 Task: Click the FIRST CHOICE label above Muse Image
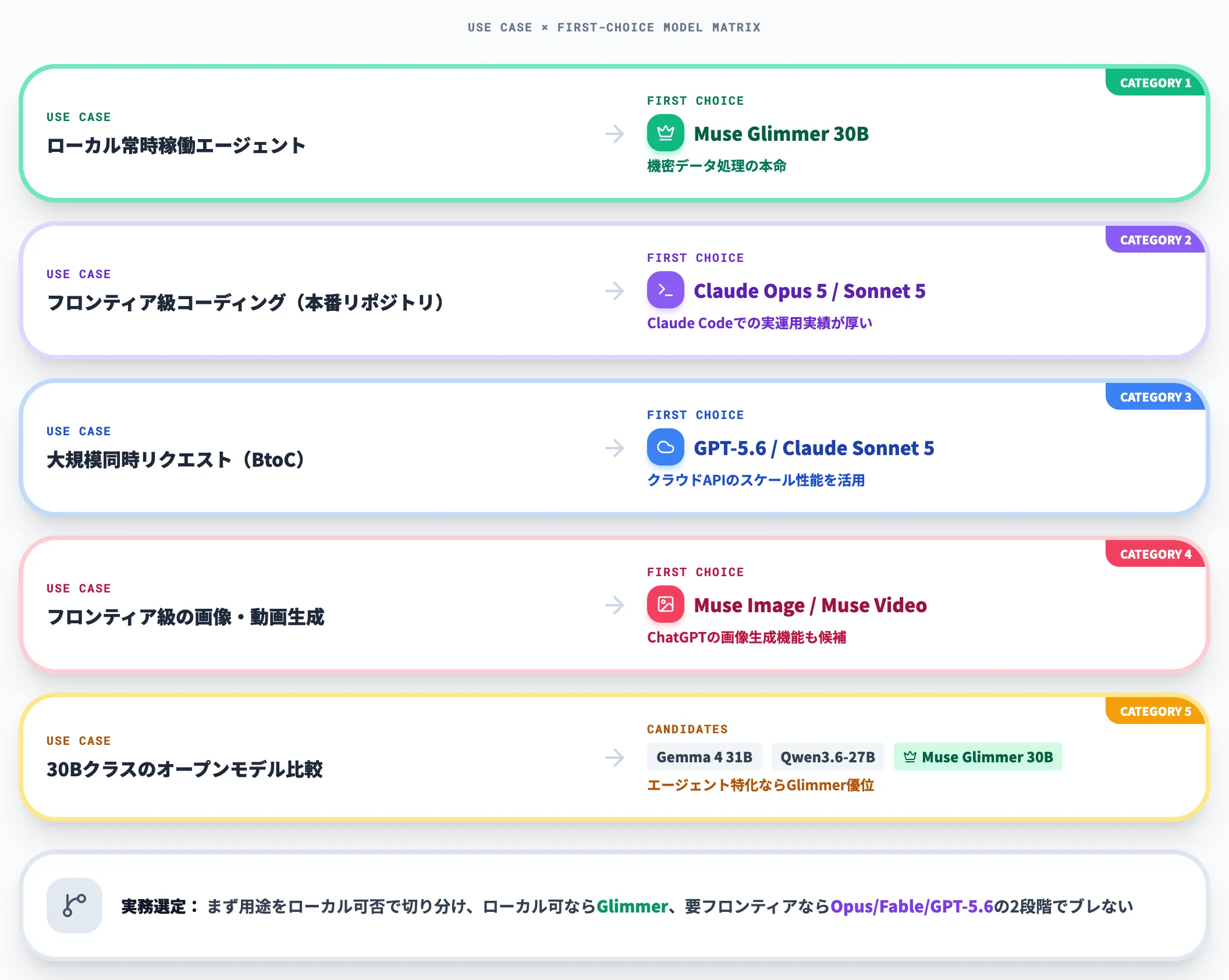pos(695,572)
